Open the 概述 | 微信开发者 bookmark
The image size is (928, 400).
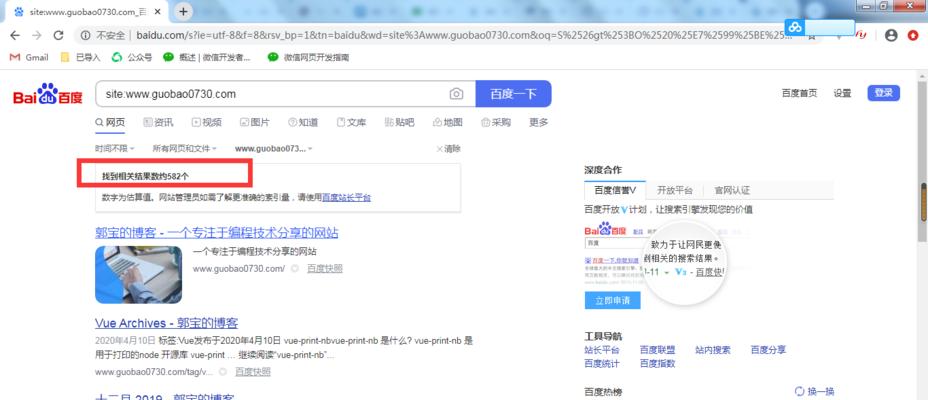click(207, 57)
